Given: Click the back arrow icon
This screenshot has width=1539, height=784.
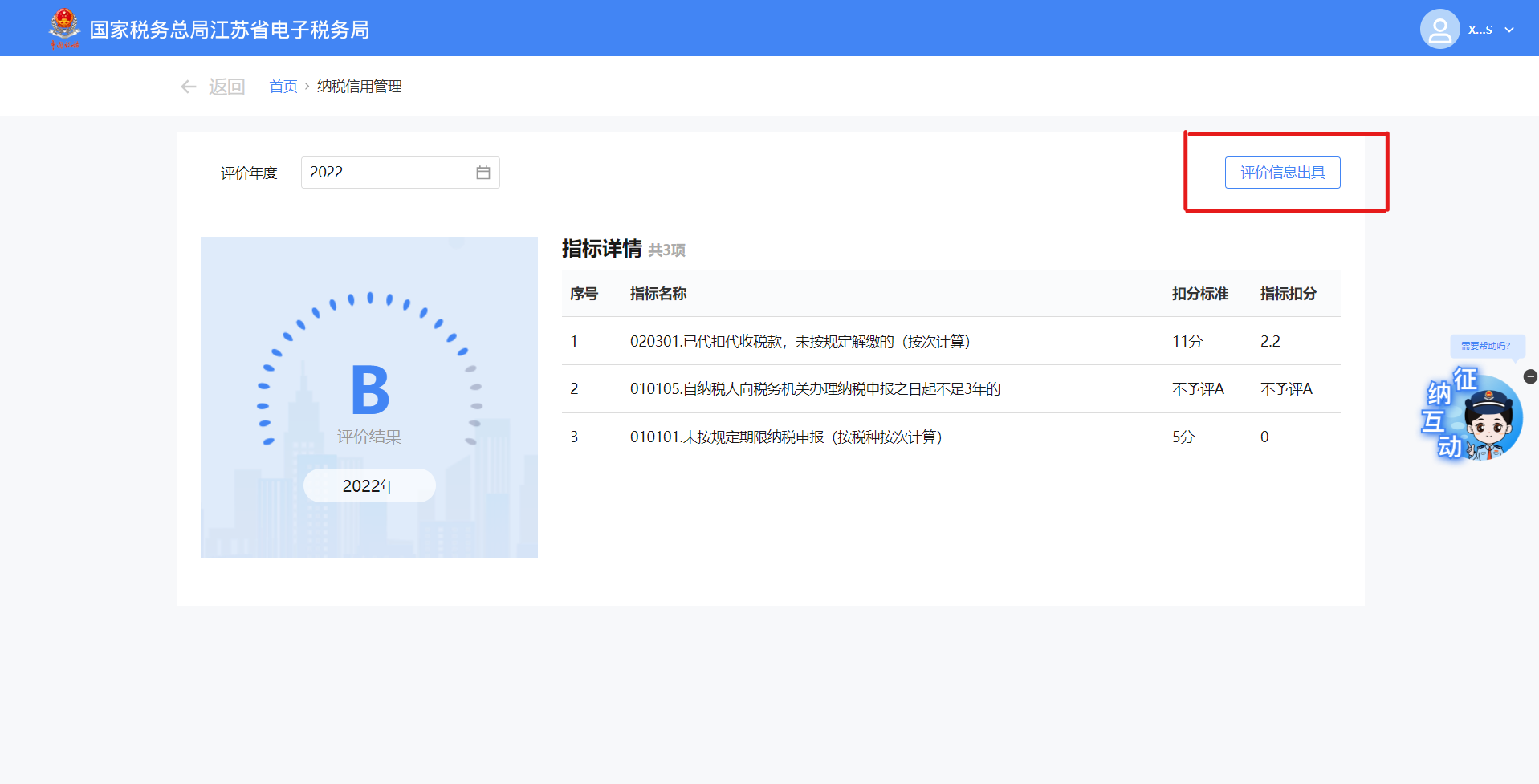Looking at the screenshot, I should coord(189,87).
